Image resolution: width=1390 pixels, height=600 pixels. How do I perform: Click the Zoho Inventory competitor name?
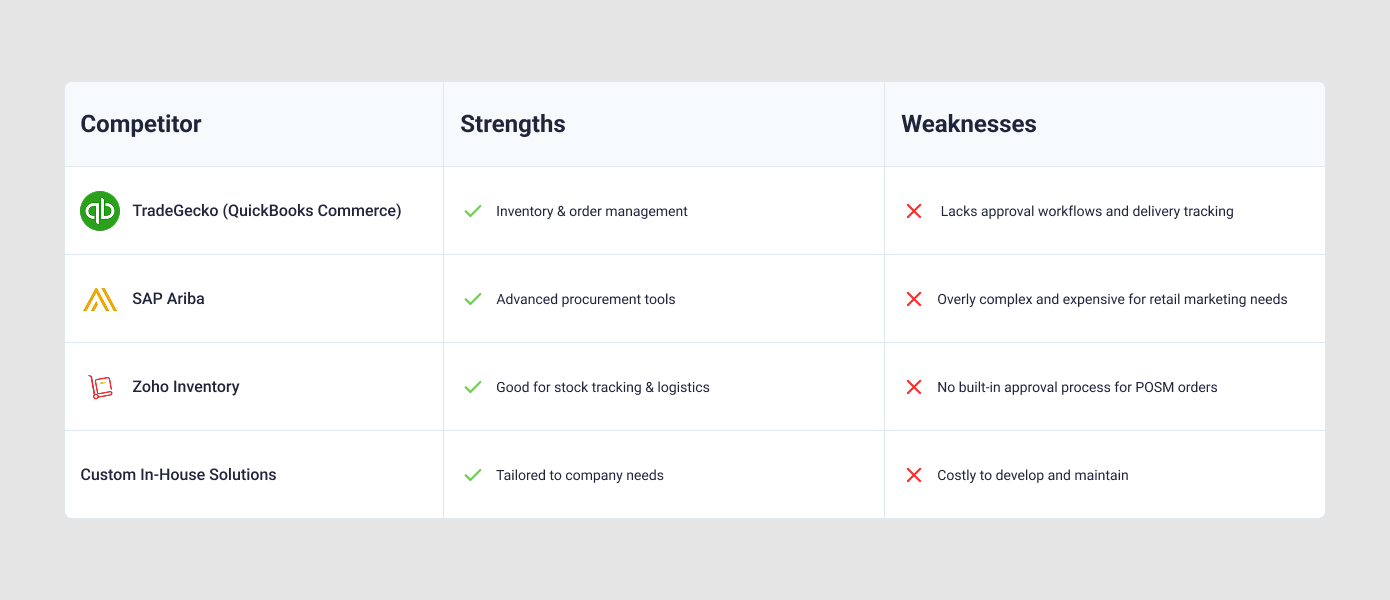point(186,387)
